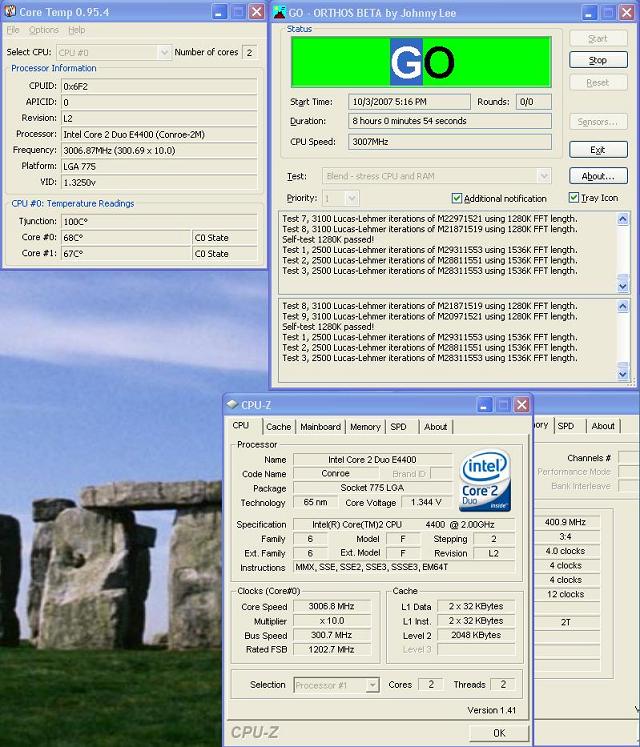This screenshot has height=747, width=640.
Task: Switch to the About tab in front CPU-Z
Action: 436,427
